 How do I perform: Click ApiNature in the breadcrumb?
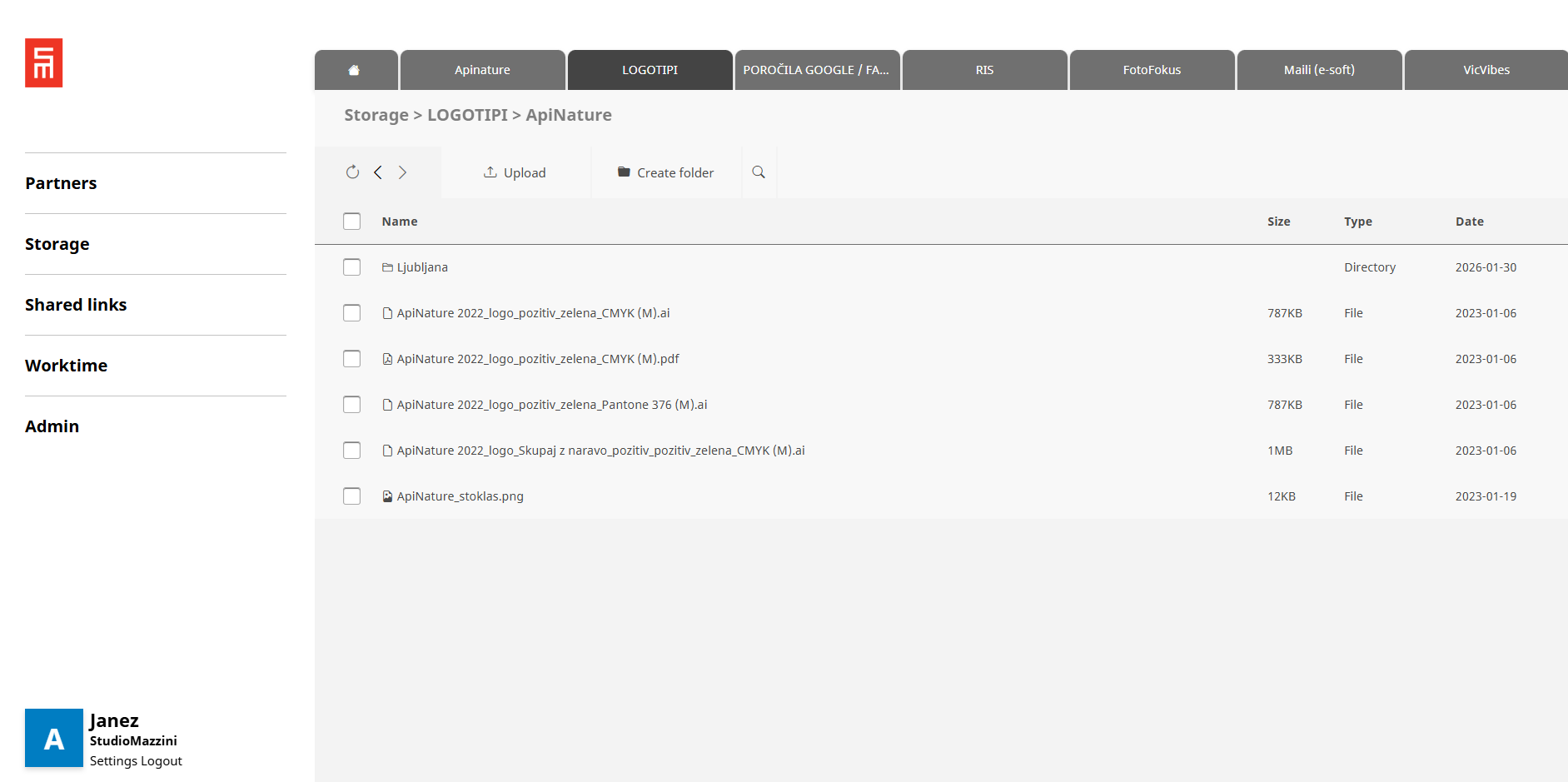[x=569, y=115]
